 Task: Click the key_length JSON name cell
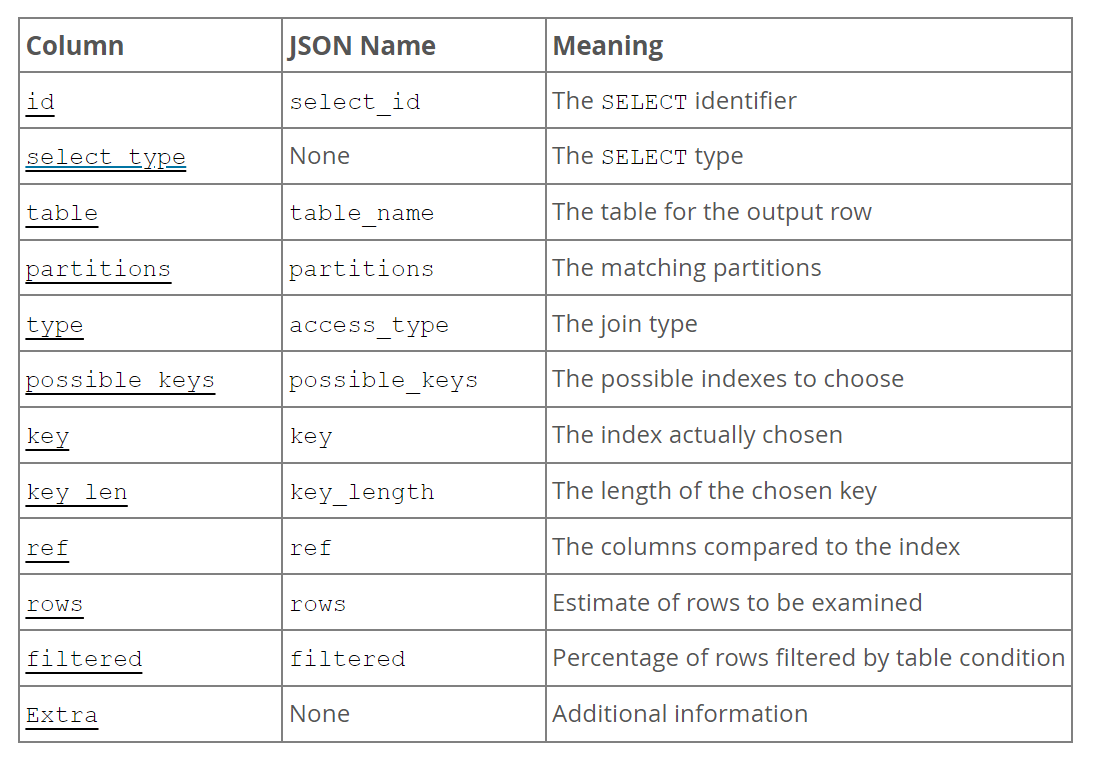click(362, 493)
